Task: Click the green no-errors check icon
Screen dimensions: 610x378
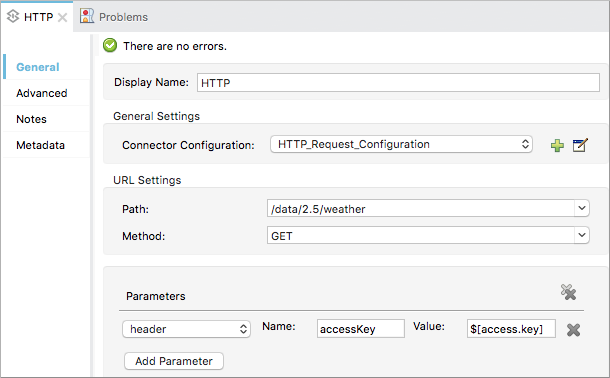Action: pyautogui.click(x=110, y=46)
